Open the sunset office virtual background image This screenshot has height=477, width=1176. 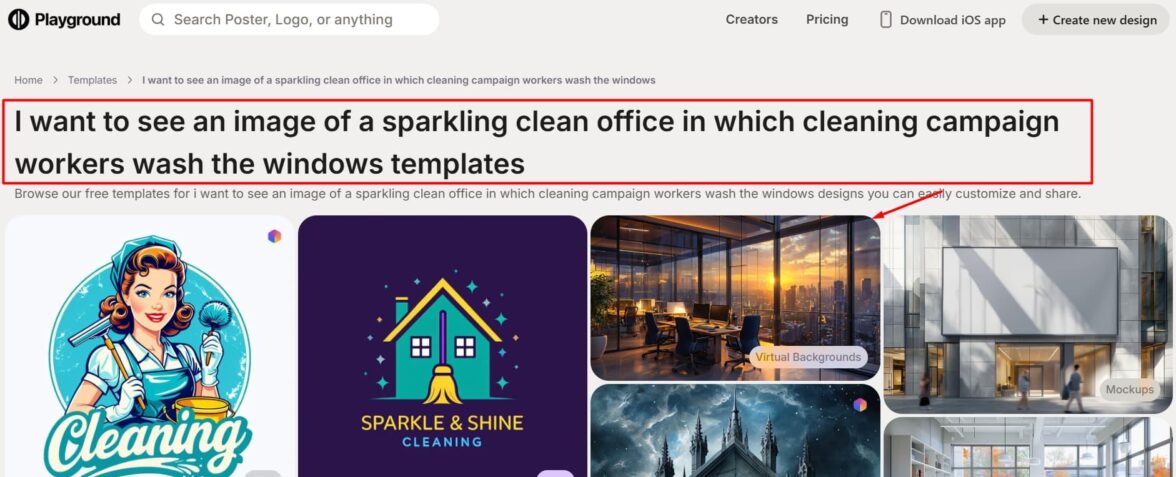735,298
